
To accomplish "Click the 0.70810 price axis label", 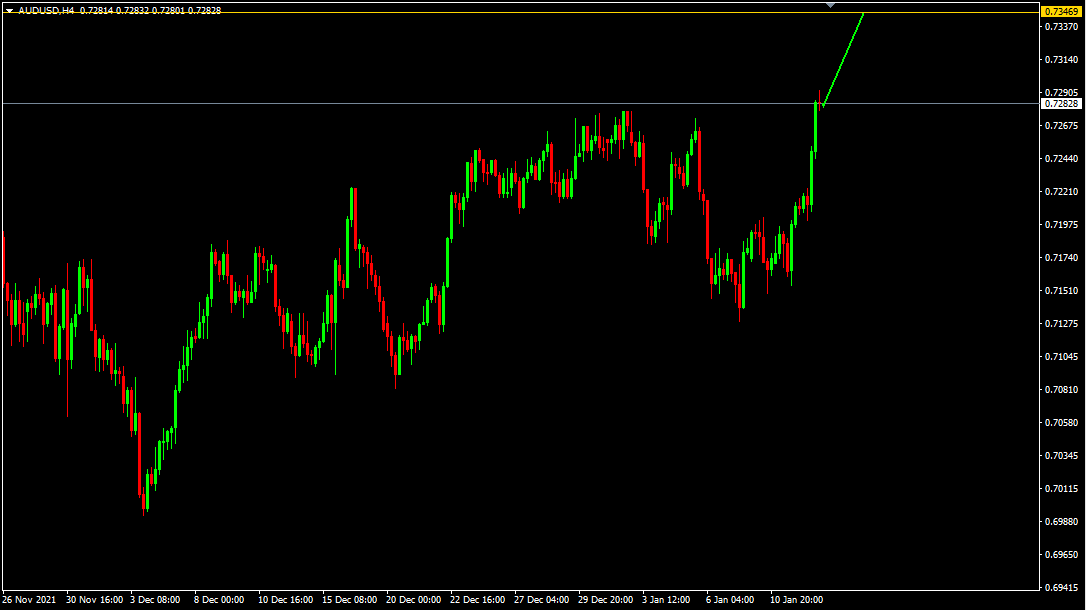I will (1061, 390).
